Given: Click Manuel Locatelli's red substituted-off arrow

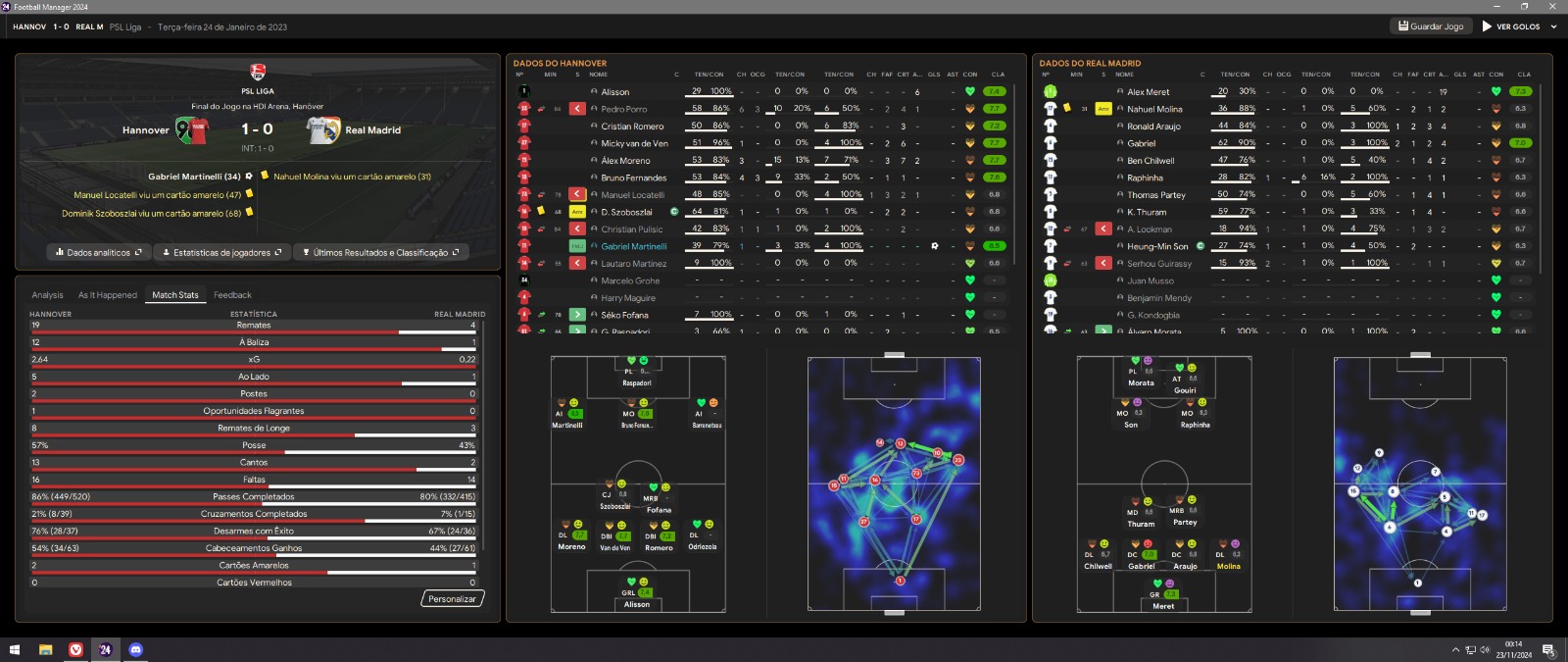Looking at the screenshot, I should (x=577, y=194).
